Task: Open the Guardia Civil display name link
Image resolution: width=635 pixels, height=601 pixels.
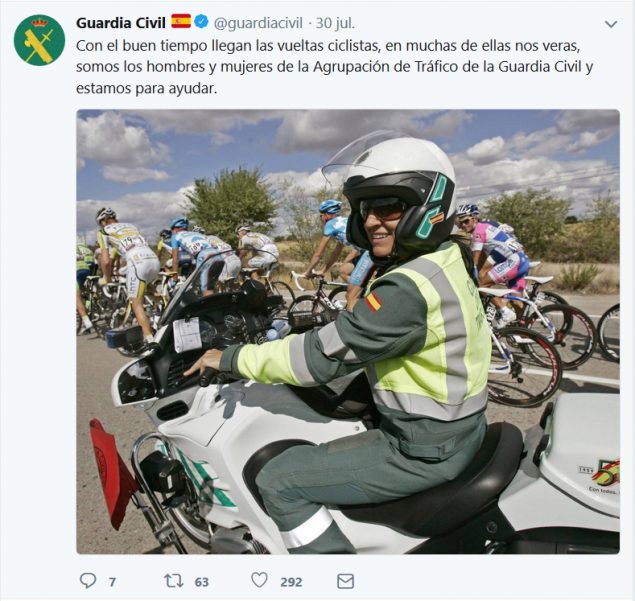Action: [x=121, y=23]
